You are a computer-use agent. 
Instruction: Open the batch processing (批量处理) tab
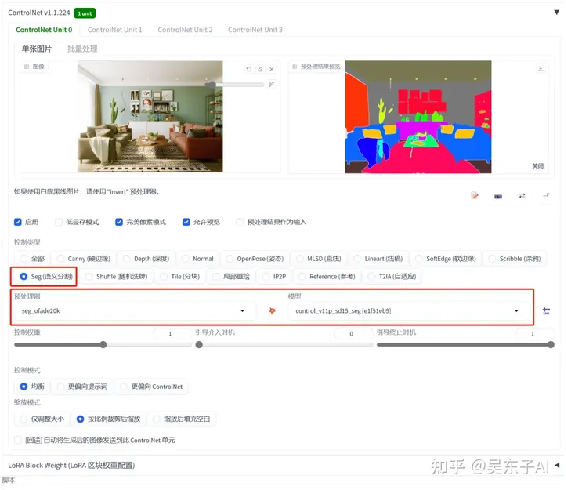[x=82, y=49]
